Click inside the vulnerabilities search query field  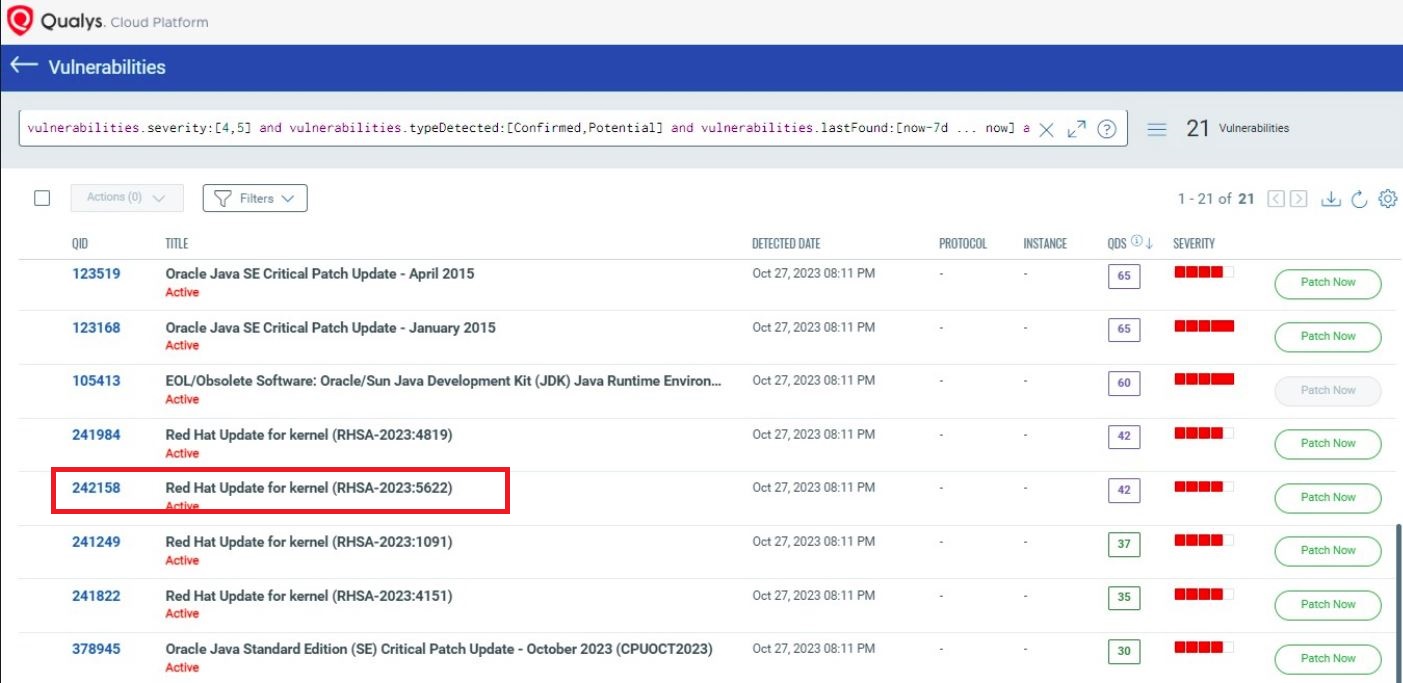pos(520,129)
